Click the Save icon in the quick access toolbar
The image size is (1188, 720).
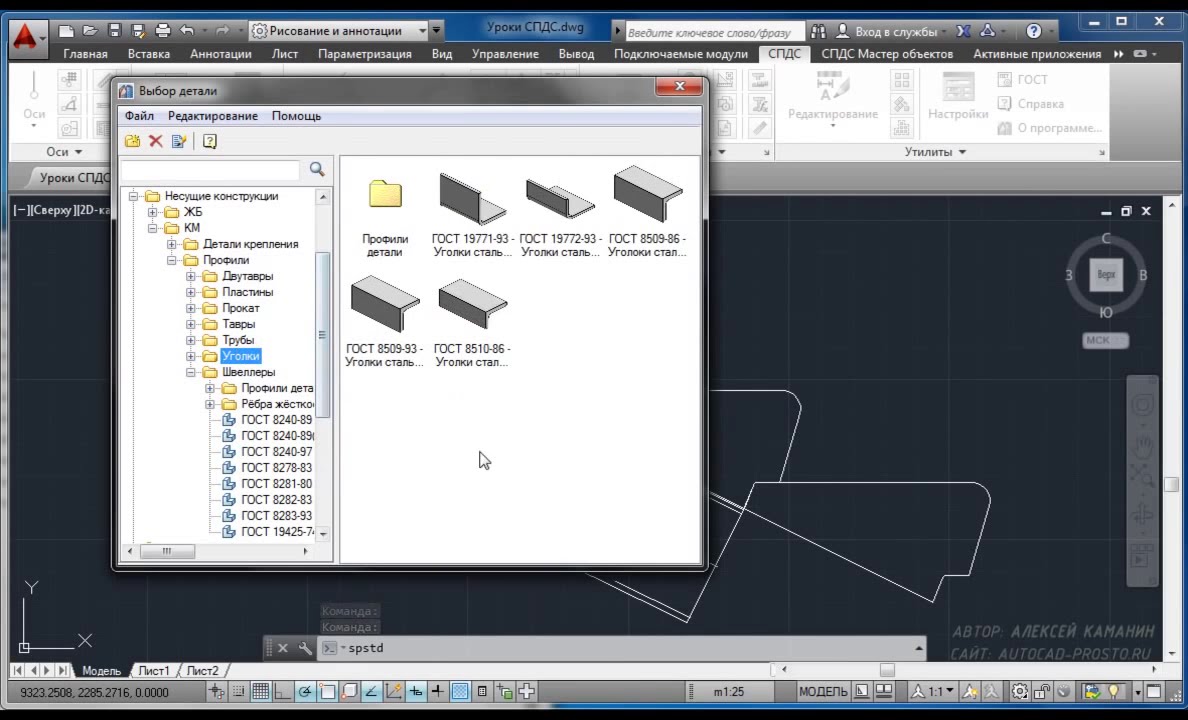tap(114, 31)
